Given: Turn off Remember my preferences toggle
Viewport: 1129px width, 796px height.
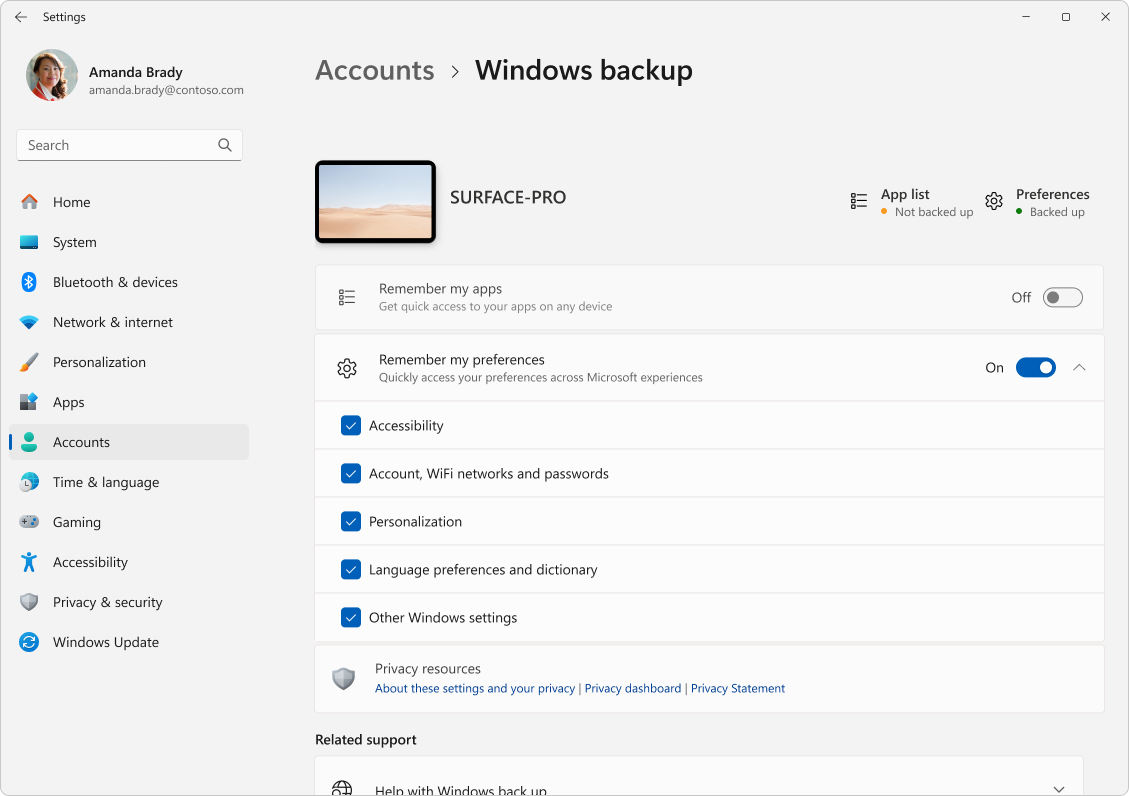Looking at the screenshot, I should [x=1035, y=368].
